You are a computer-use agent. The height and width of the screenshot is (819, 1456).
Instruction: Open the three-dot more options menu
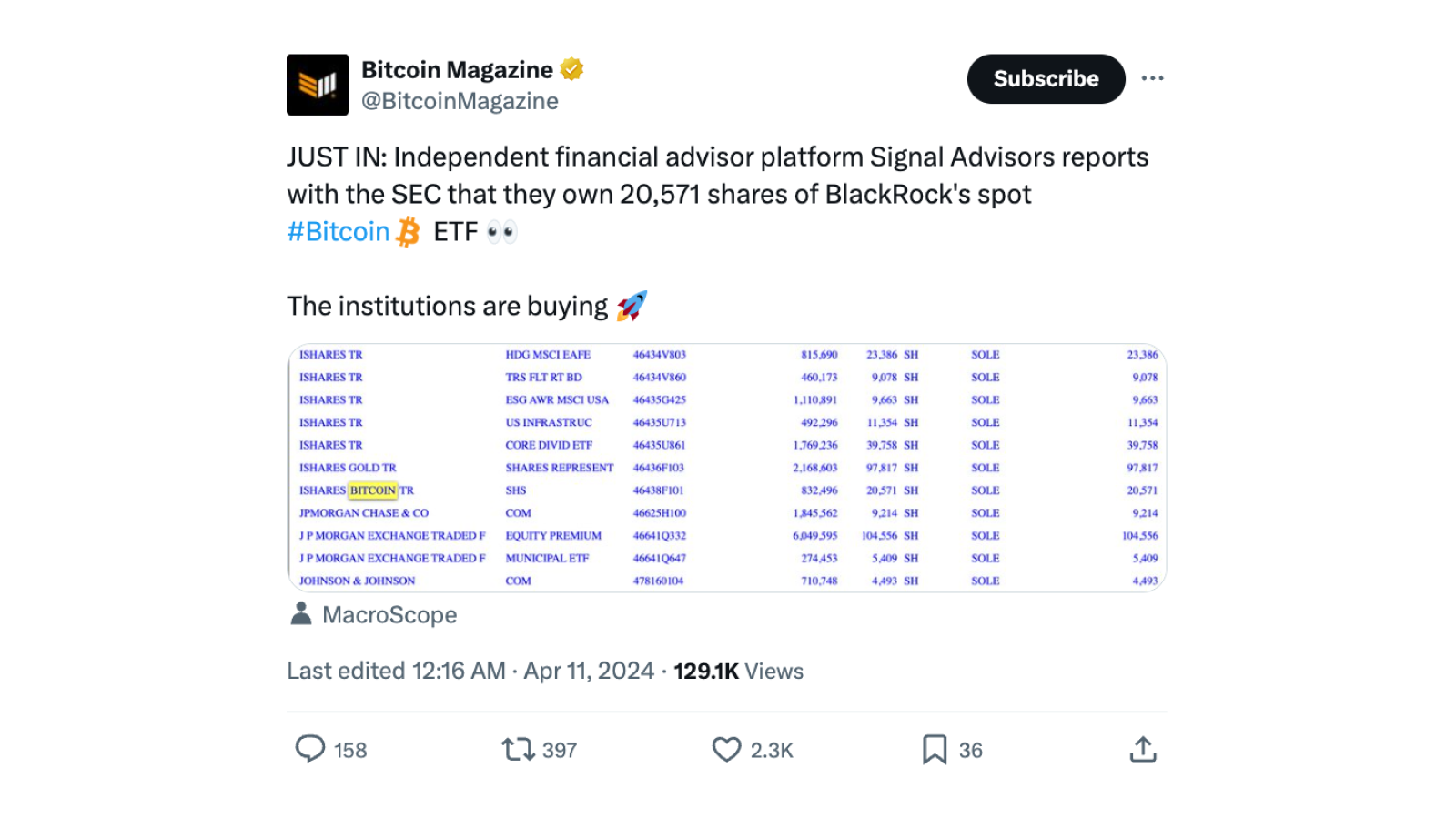click(1152, 78)
